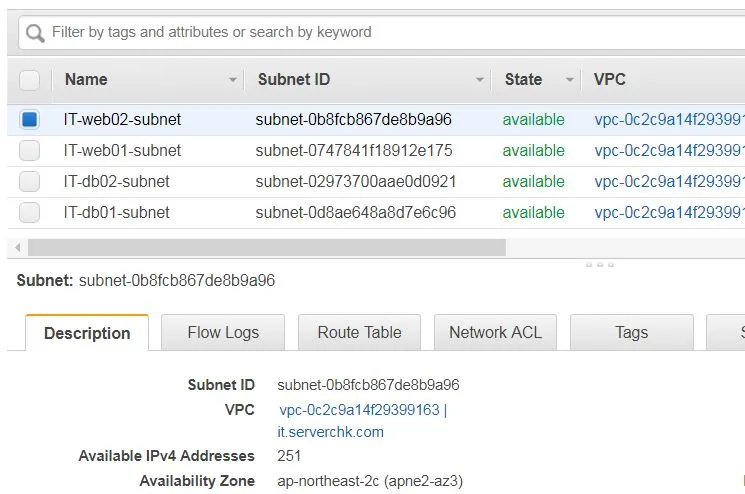Click the magnifying glass search icon
The height and width of the screenshot is (494, 745).
[x=35, y=33]
